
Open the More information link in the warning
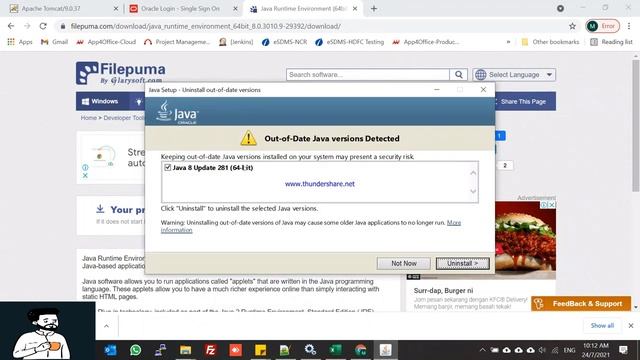point(453,223)
